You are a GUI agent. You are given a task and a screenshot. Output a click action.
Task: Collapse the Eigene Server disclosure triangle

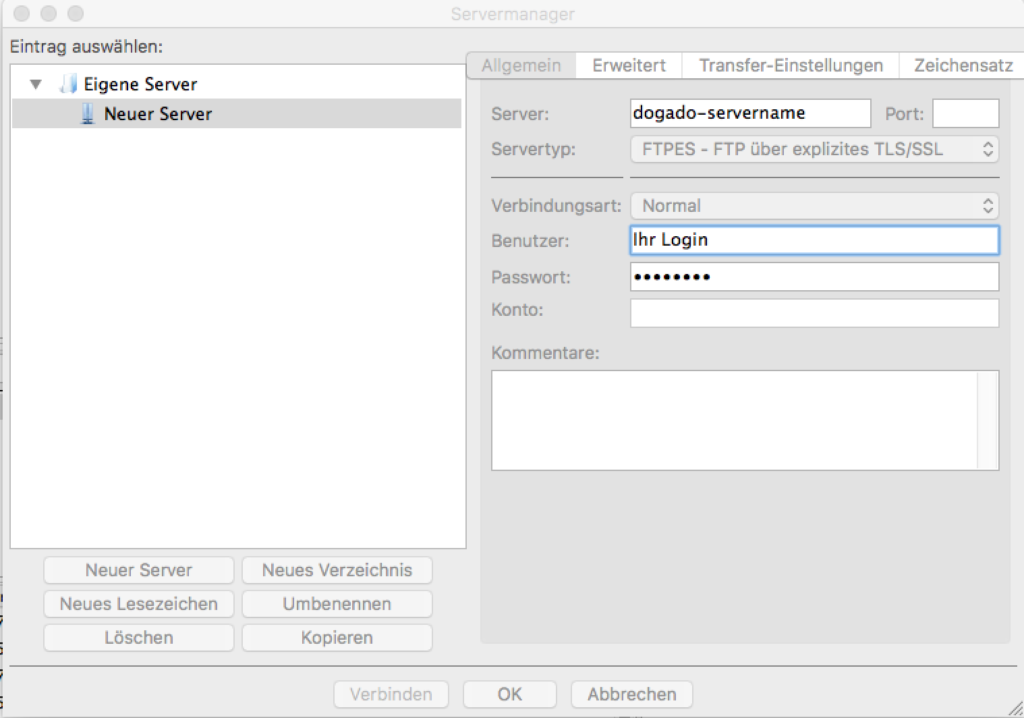35,84
